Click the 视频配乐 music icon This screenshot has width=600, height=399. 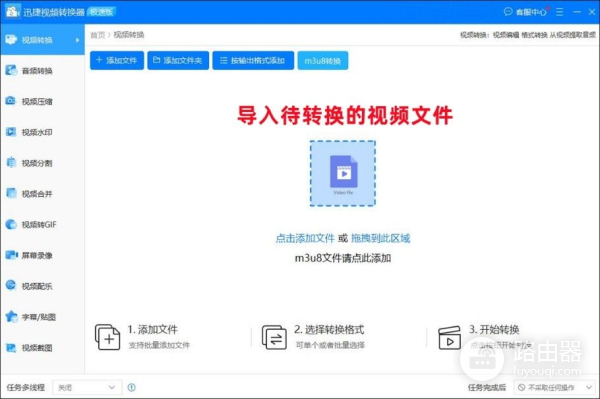[11, 285]
